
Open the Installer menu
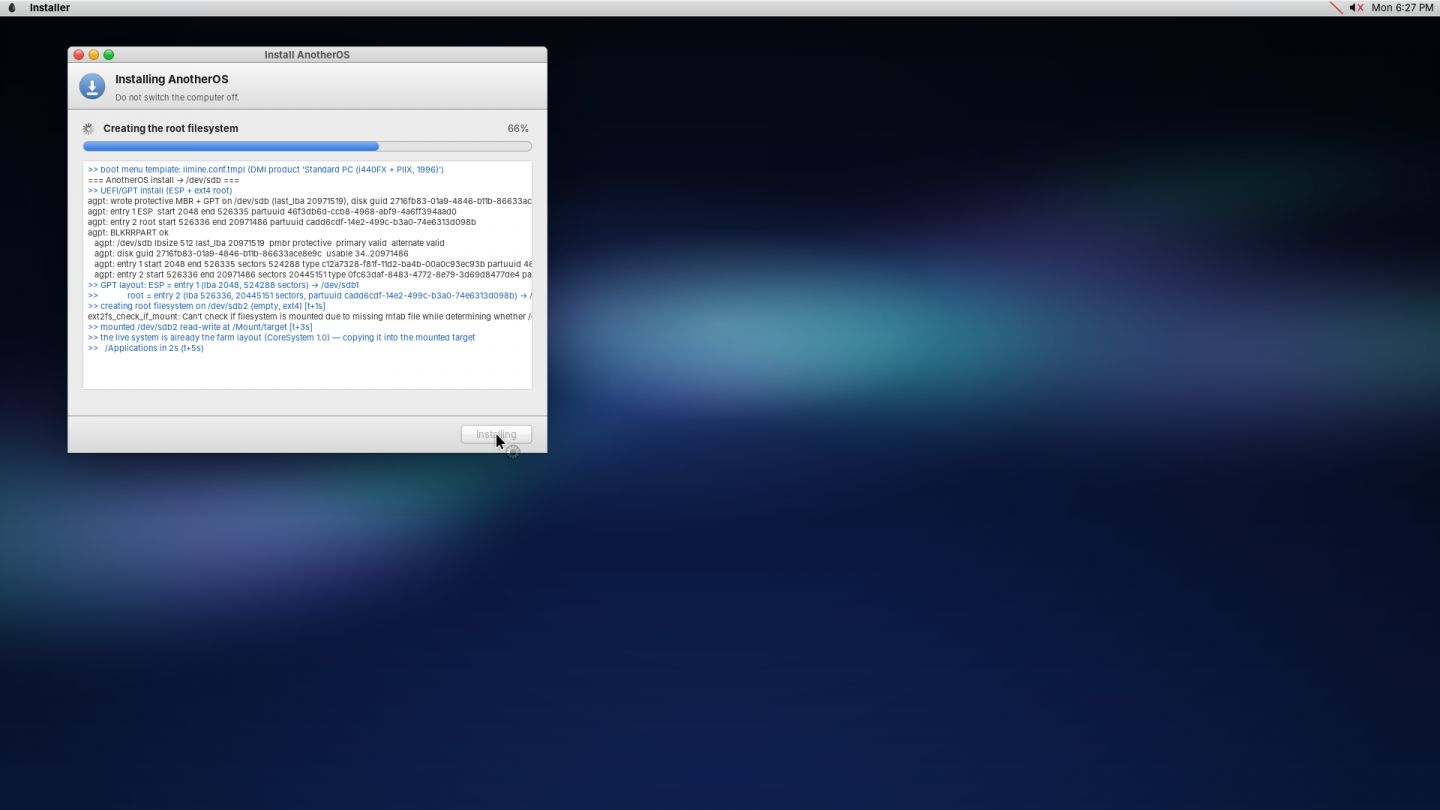50,8
